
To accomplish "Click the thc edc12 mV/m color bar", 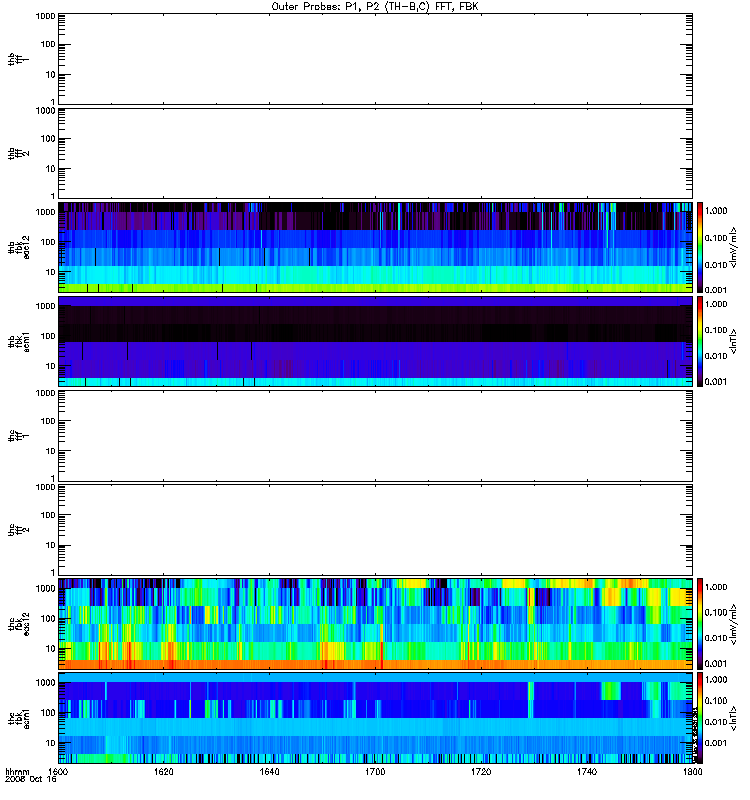I will coord(700,624).
